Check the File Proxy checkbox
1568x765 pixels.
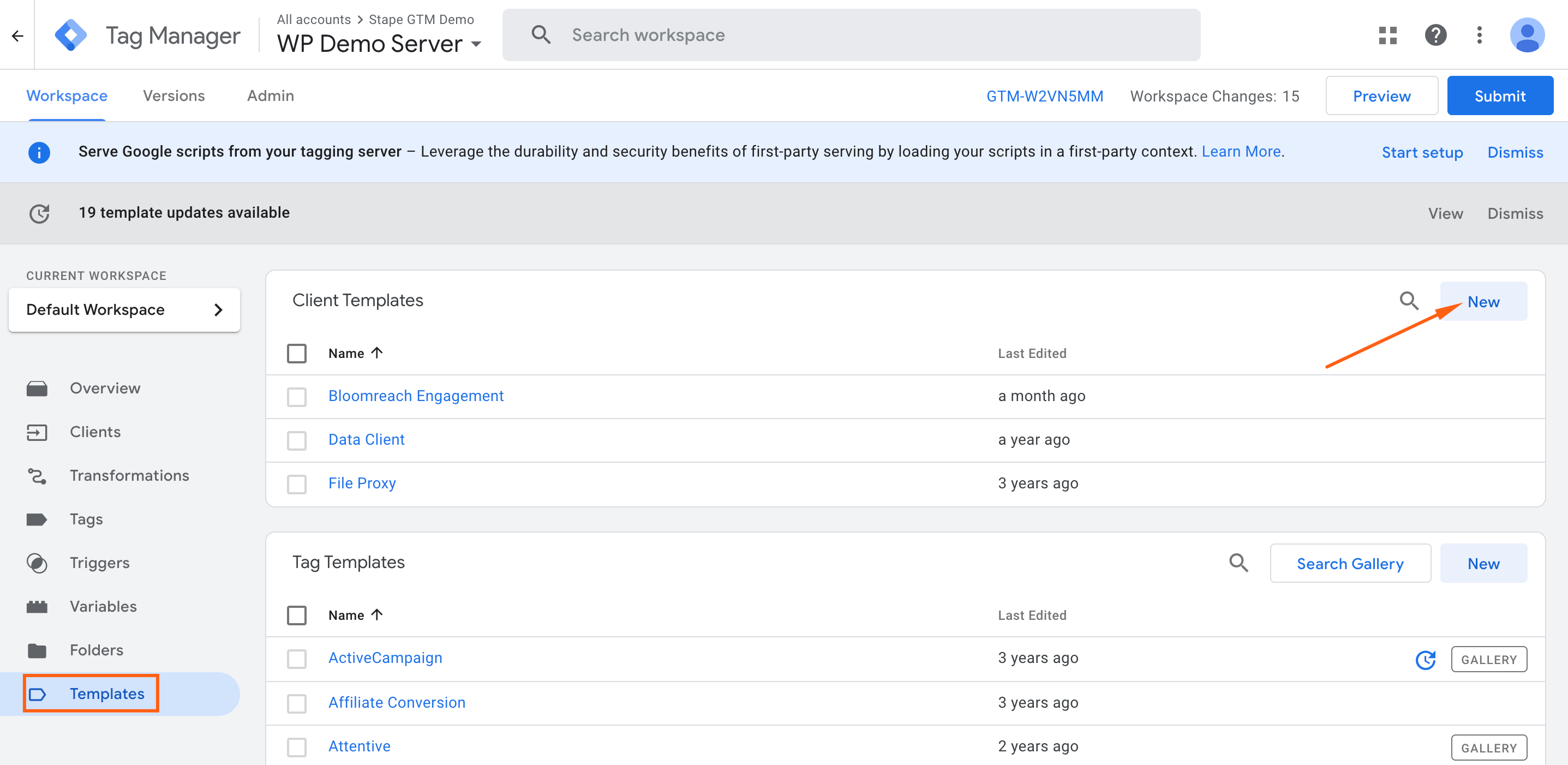click(296, 485)
